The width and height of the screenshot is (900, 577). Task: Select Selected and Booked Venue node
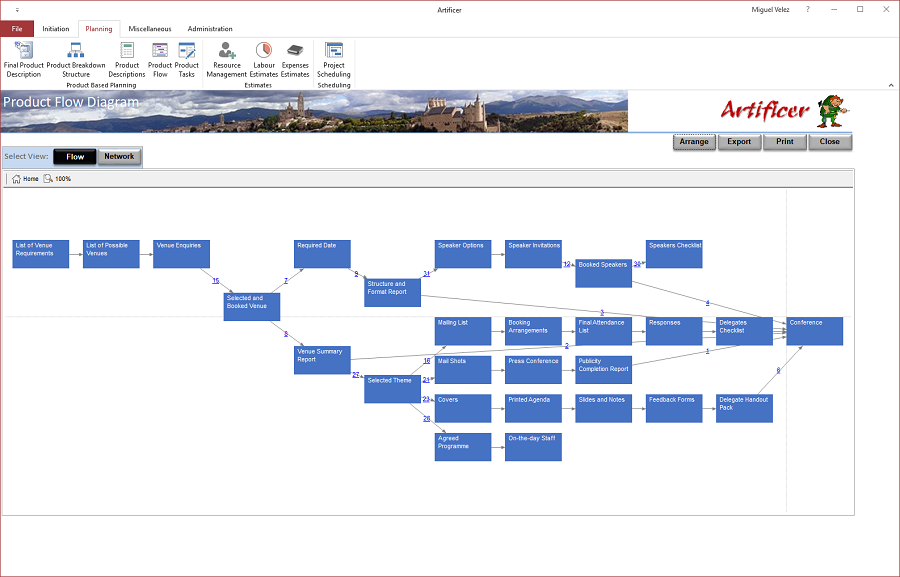click(252, 307)
